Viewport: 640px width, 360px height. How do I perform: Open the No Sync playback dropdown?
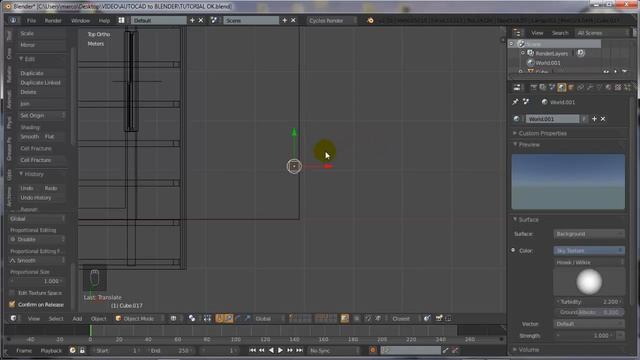click(x=332, y=350)
